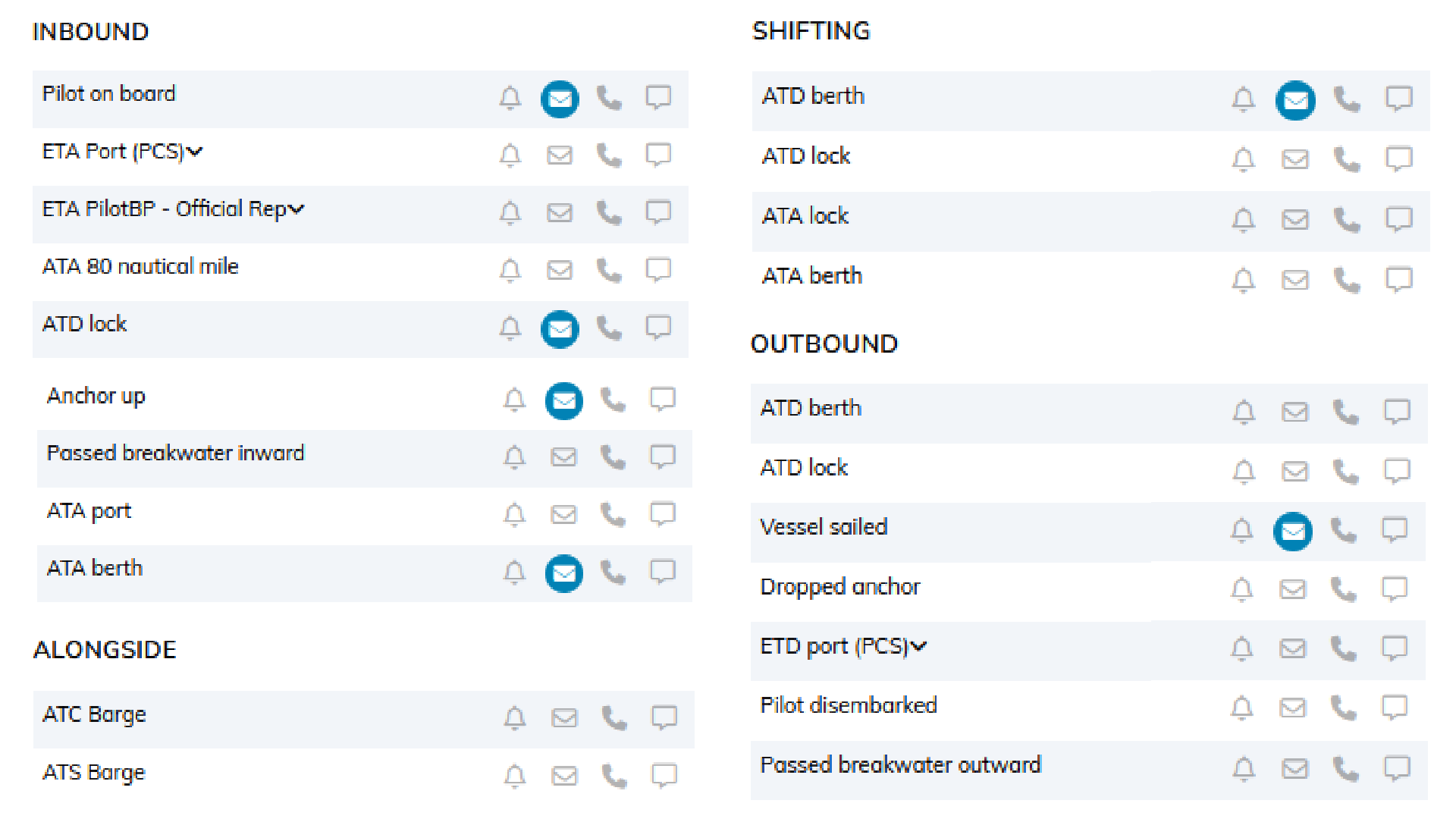Image resolution: width=1456 pixels, height=819 pixels.
Task: Click phone icon for ATD lock inbound
Action: click(x=609, y=328)
